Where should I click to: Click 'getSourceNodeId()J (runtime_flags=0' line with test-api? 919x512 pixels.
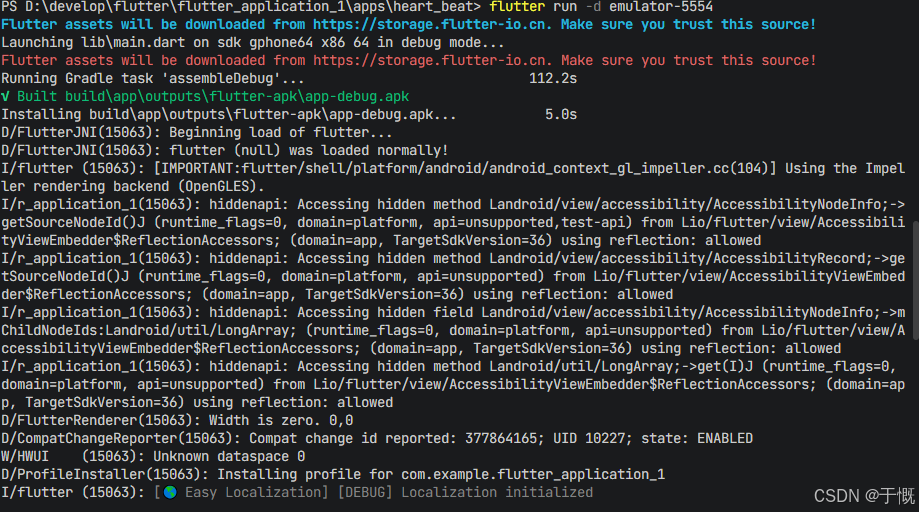point(452,223)
